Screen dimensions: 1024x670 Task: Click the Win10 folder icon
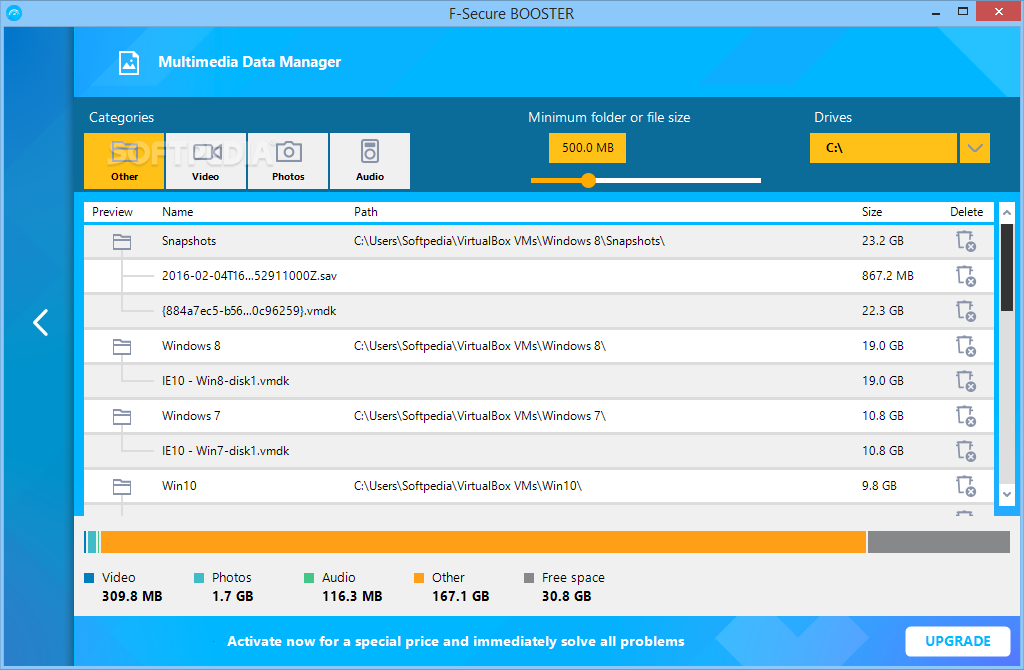click(x=122, y=487)
